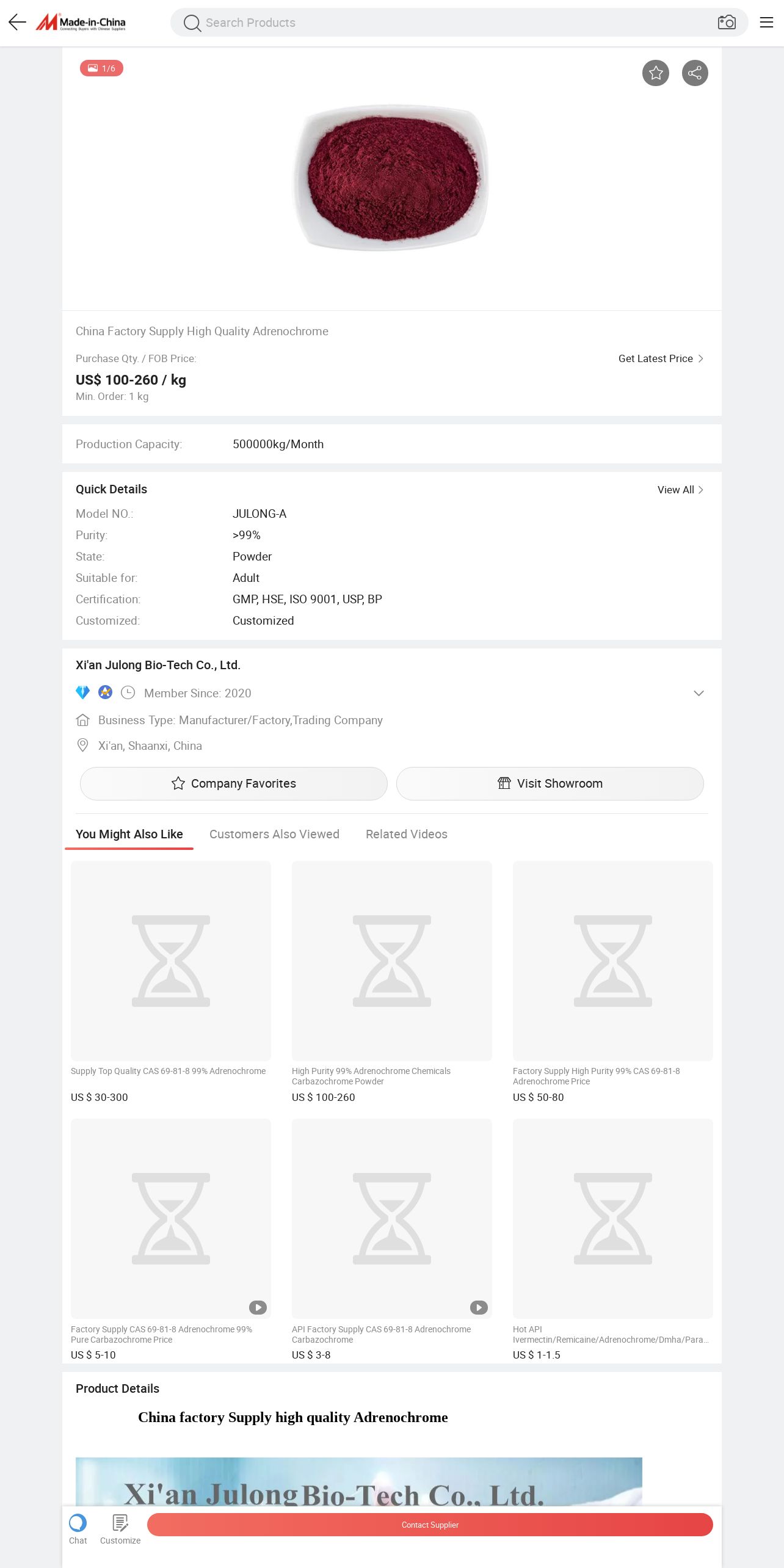784x1568 pixels.
Task: Open camera image search
Action: [x=727, y=23]
